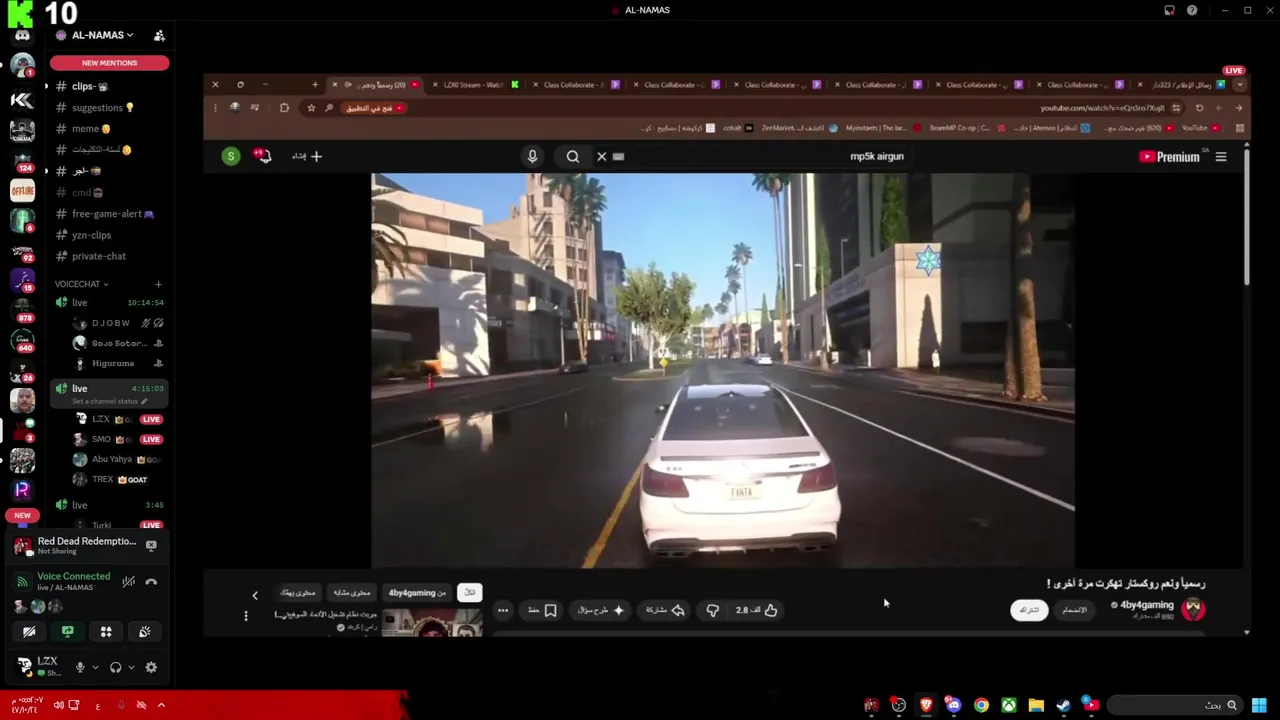
Task: Open YouTube notifications bell
Action: (x=263, y=156)
